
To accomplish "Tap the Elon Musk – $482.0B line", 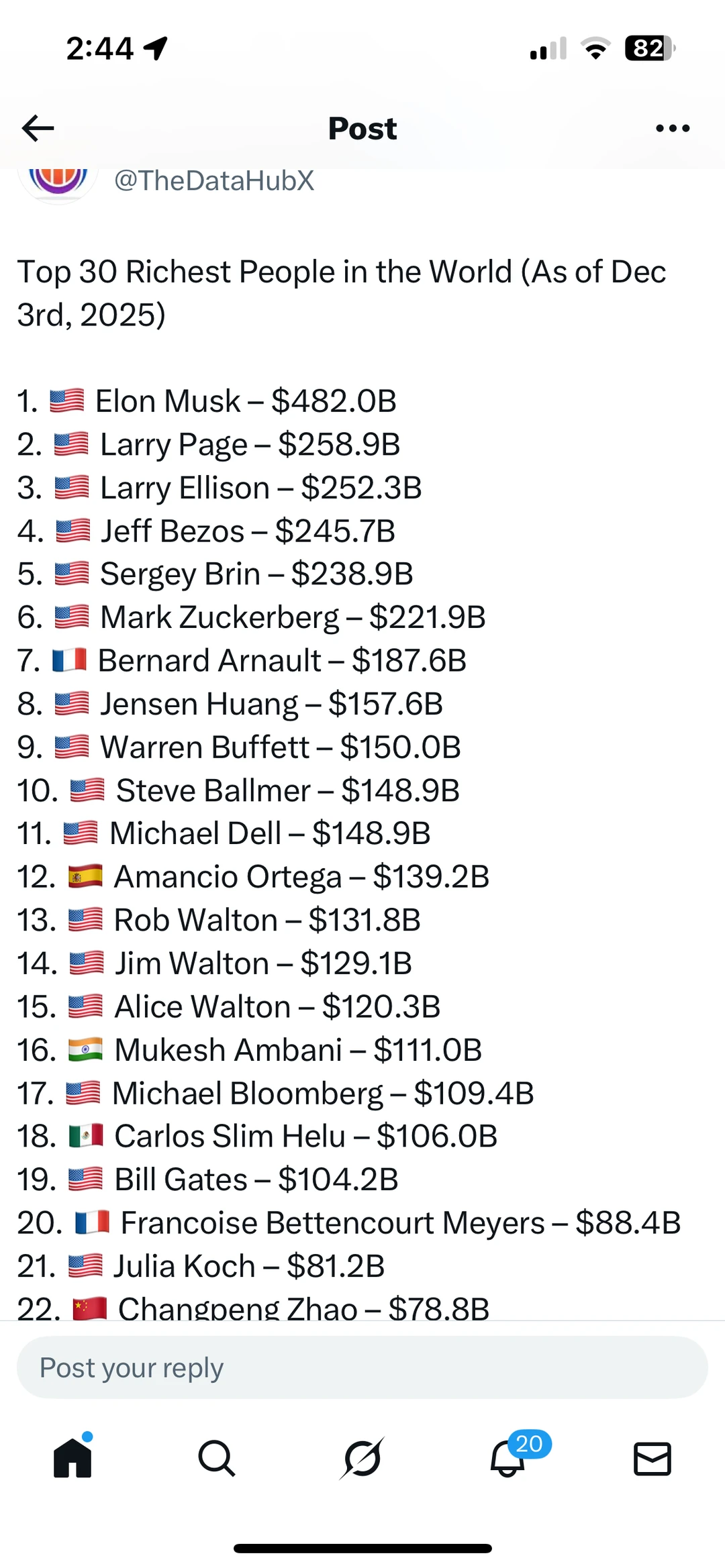I will [207, 401].
